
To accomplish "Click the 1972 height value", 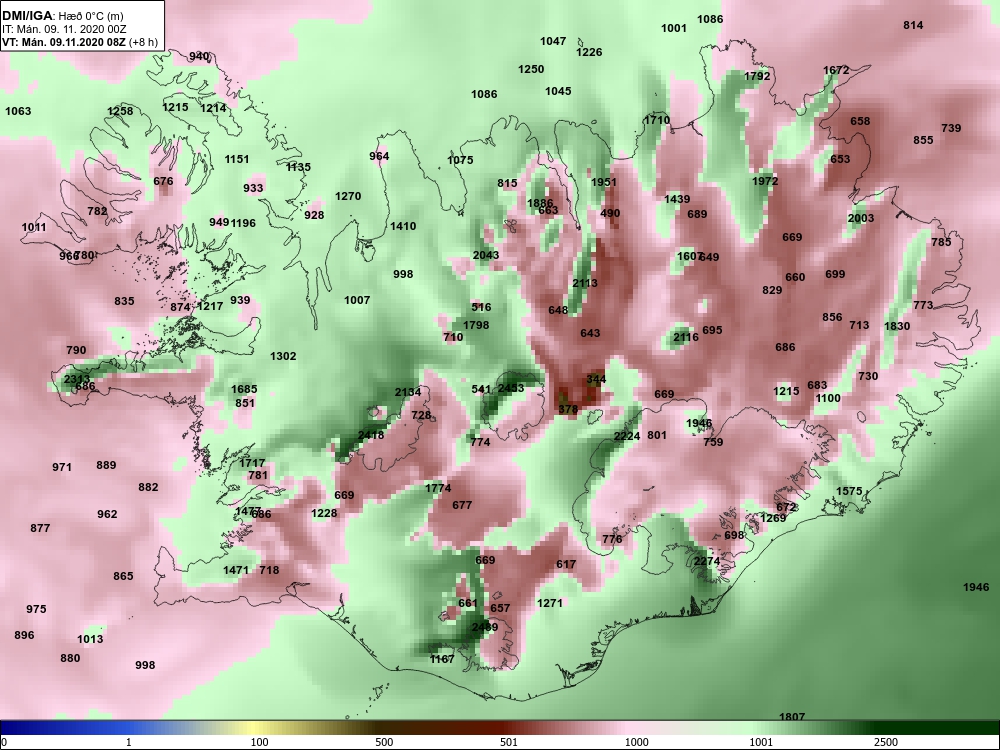I will (765, 181).
